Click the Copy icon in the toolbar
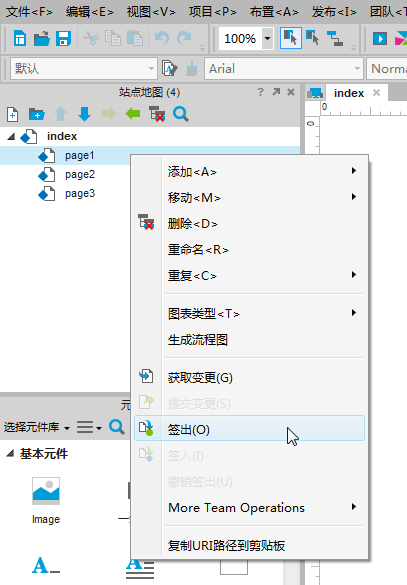Viewport: 407px width, 585px height. click(x=113, y=38)
